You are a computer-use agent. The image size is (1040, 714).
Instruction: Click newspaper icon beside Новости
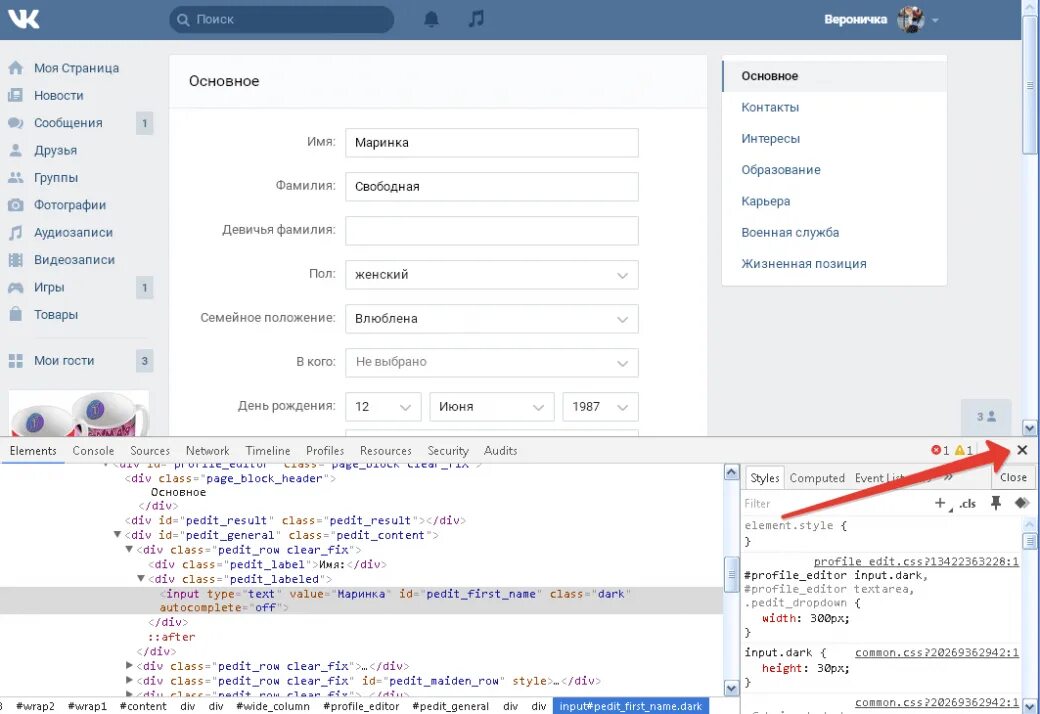click(x=16, y=95)
